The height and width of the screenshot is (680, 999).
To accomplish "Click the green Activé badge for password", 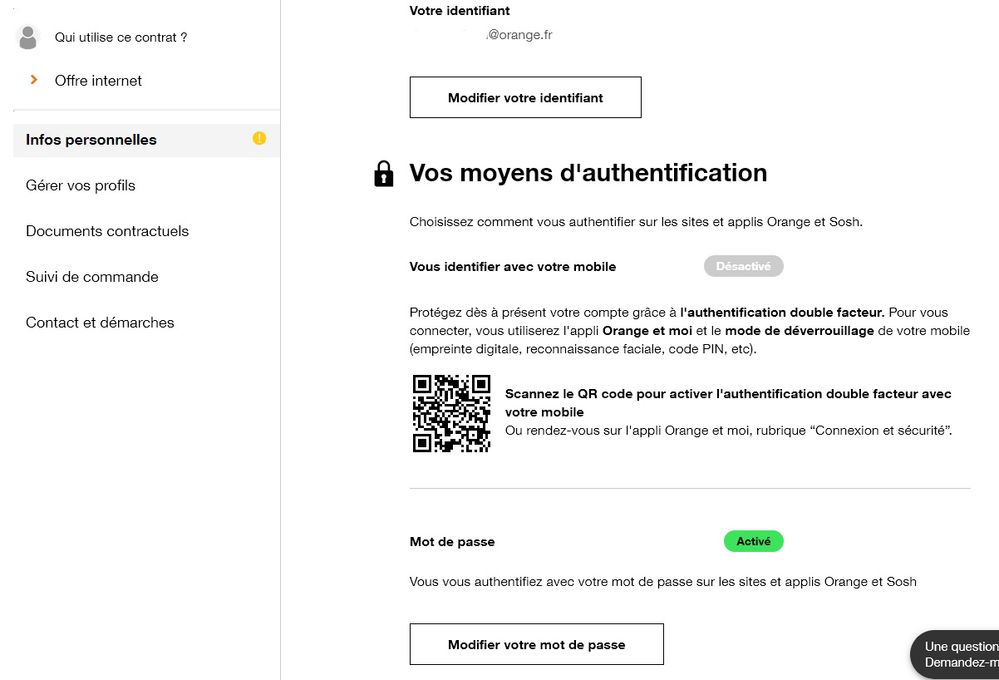I will pyautogui.click(x=754, y=541).
